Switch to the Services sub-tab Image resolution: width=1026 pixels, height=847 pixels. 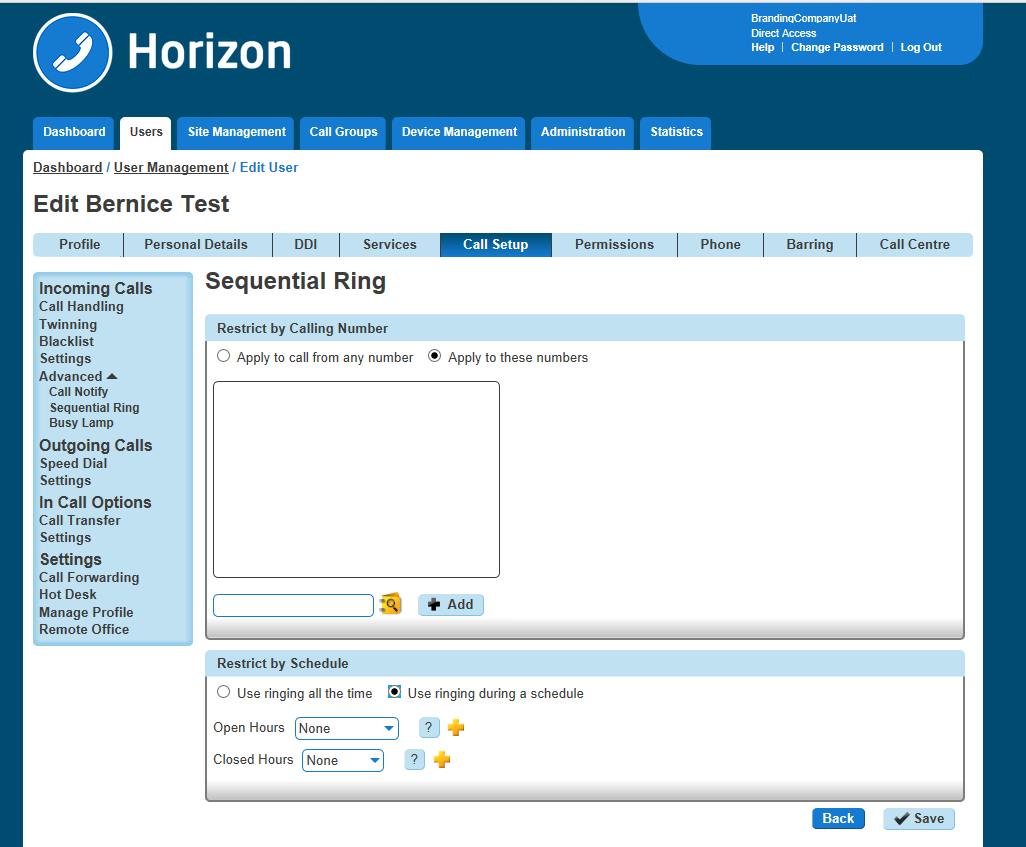(390, 245)
